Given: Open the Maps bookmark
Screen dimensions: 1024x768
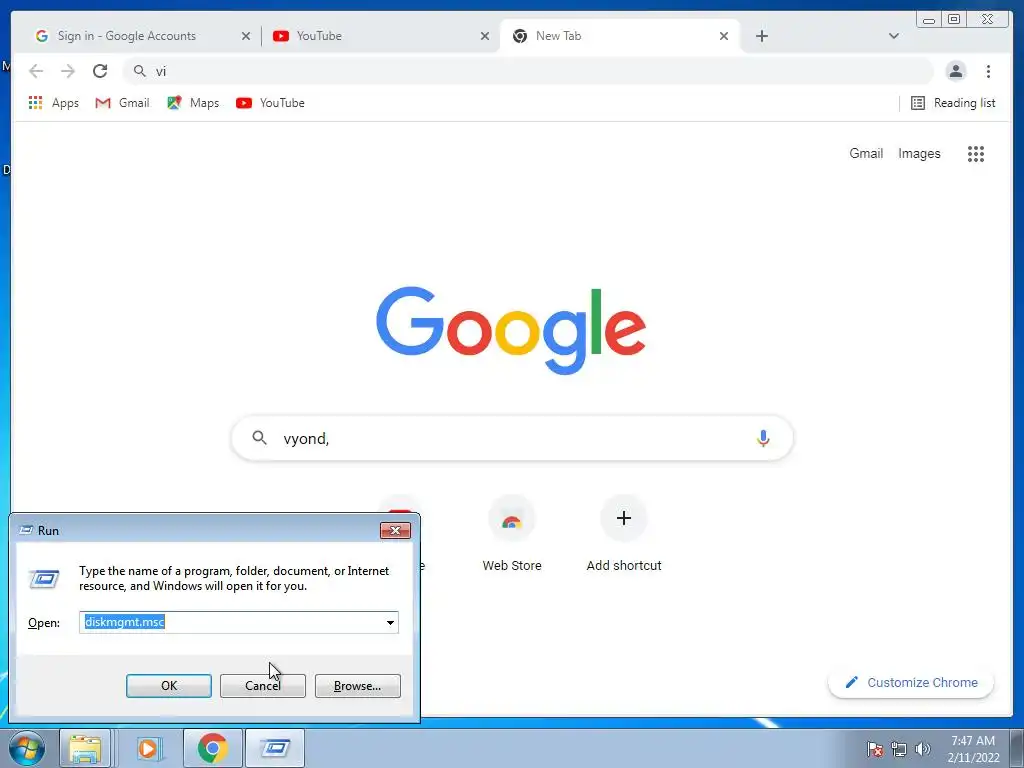Looking at the screenshot, I should 193,103.
